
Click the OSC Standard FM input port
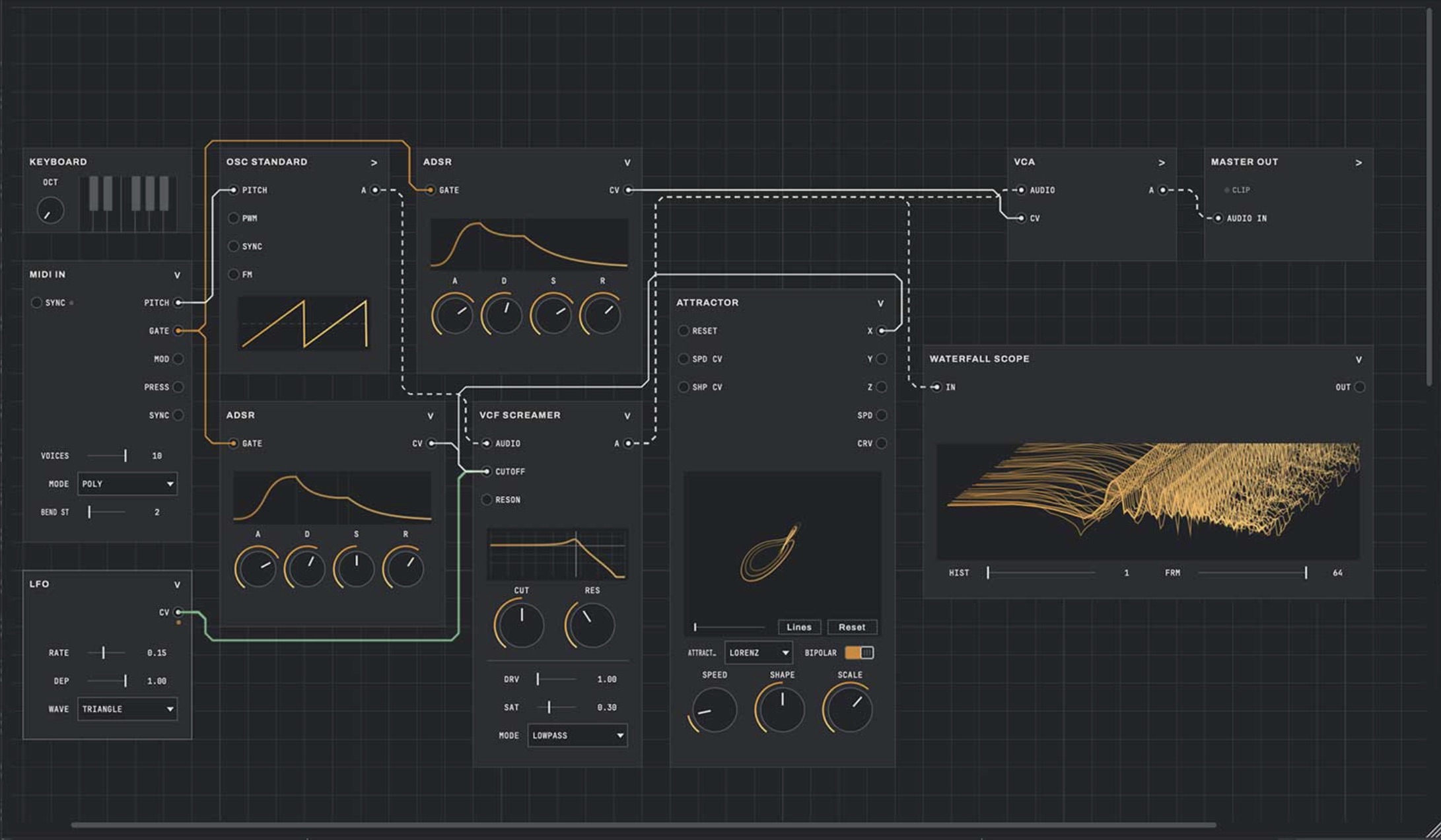pyautogui.click(x=233, y=274)
